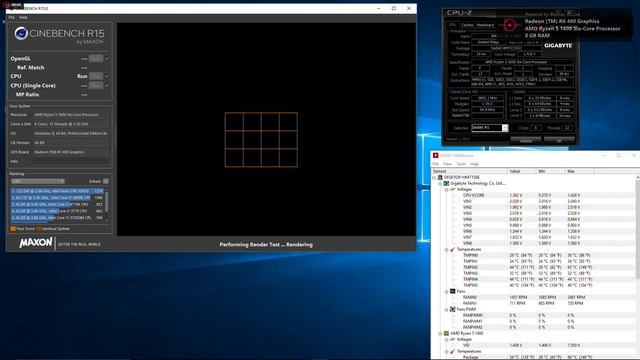The image size is (640, 360).
Task: Click the Cinebench R15 sphere logo icon
Action: click(21, 33)
